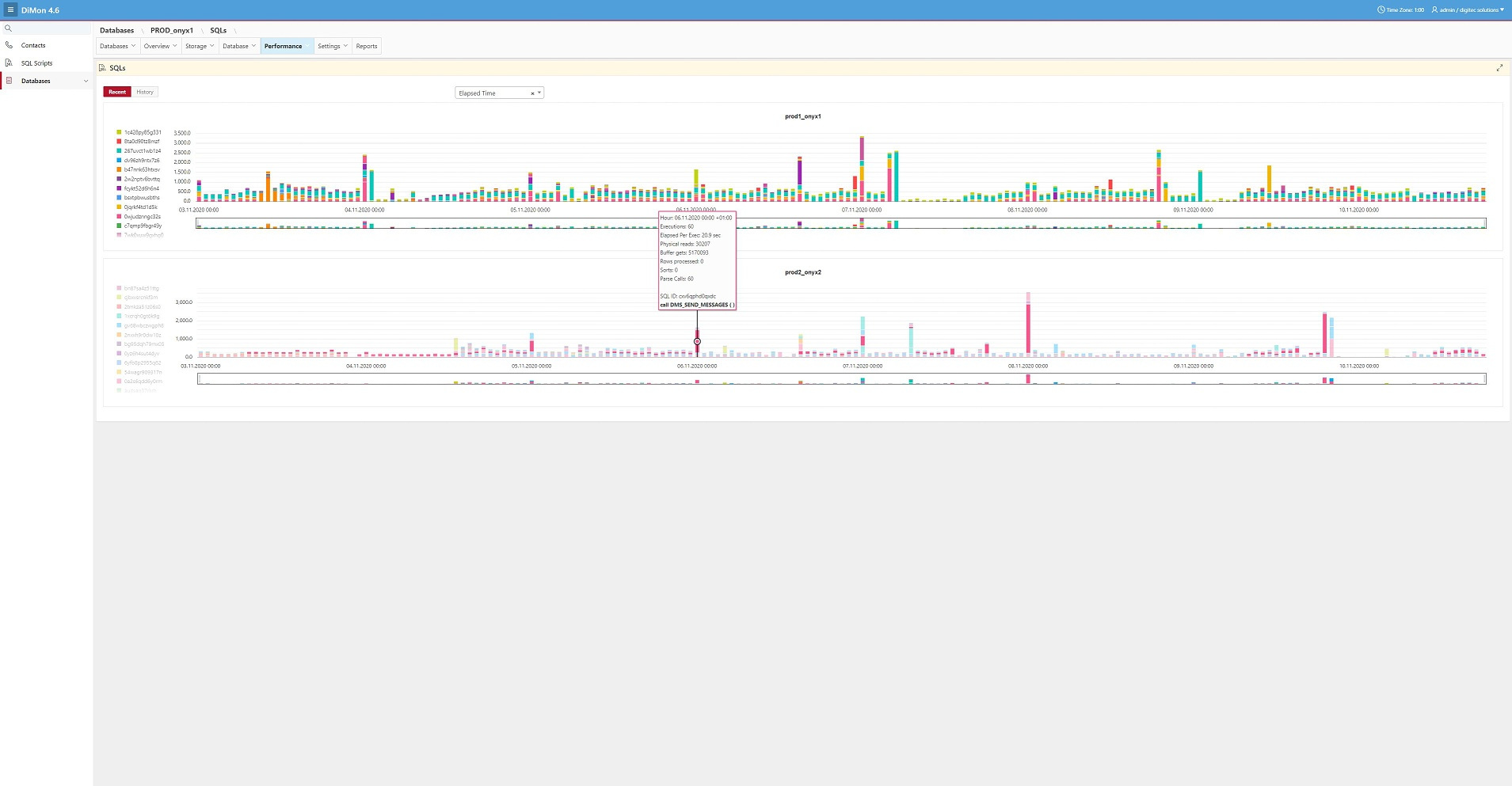The image size is (1512, 786).
Task: Expand the SQLs panel to fullscreen
Action: pyautogui.click(x=1499, y=68)
